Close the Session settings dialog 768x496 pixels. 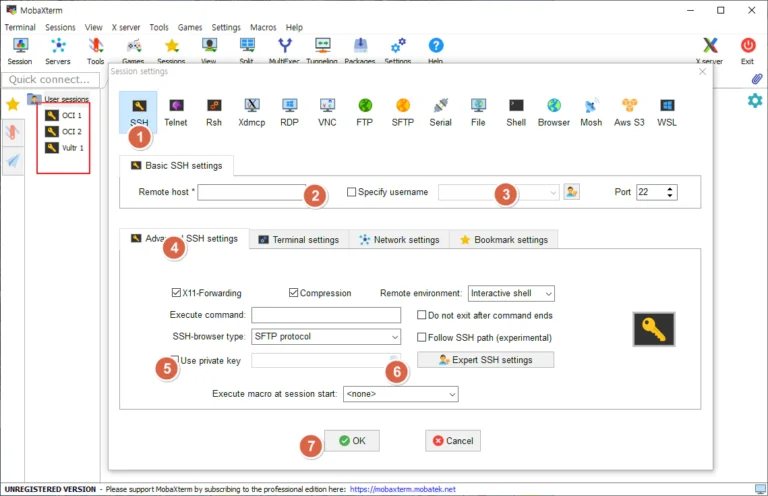pos(702,71)
